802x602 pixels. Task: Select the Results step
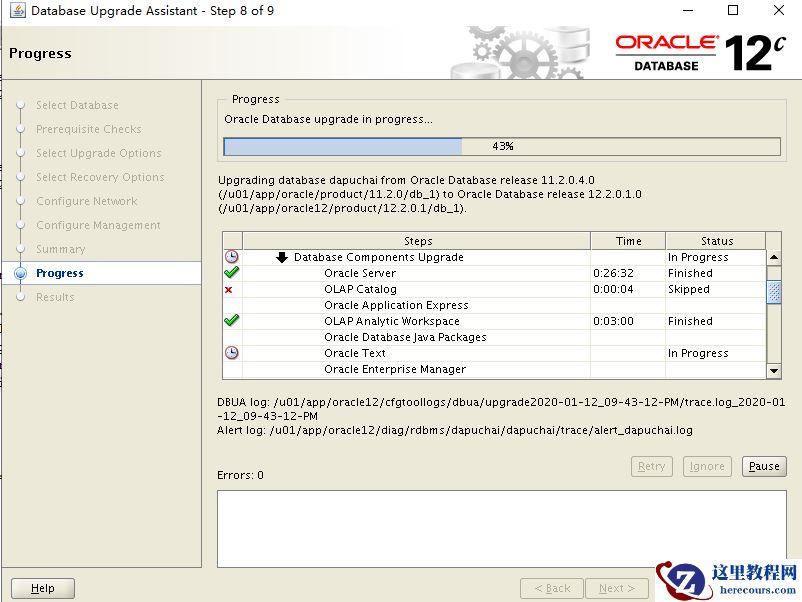(x=55, y=297)
